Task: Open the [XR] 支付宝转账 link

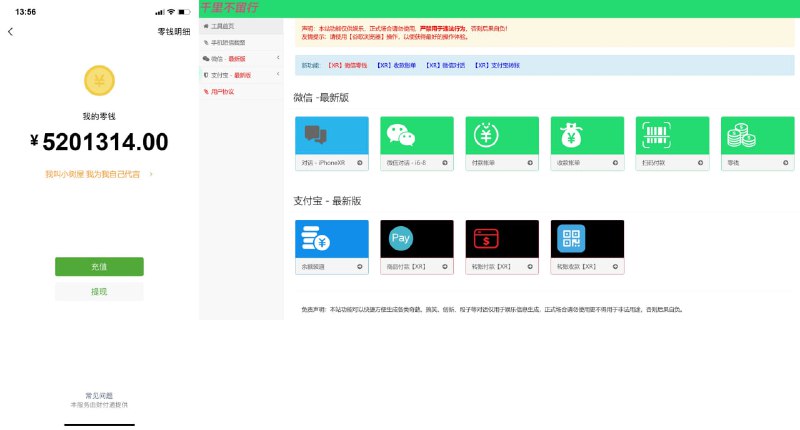Action: (497, 65)
